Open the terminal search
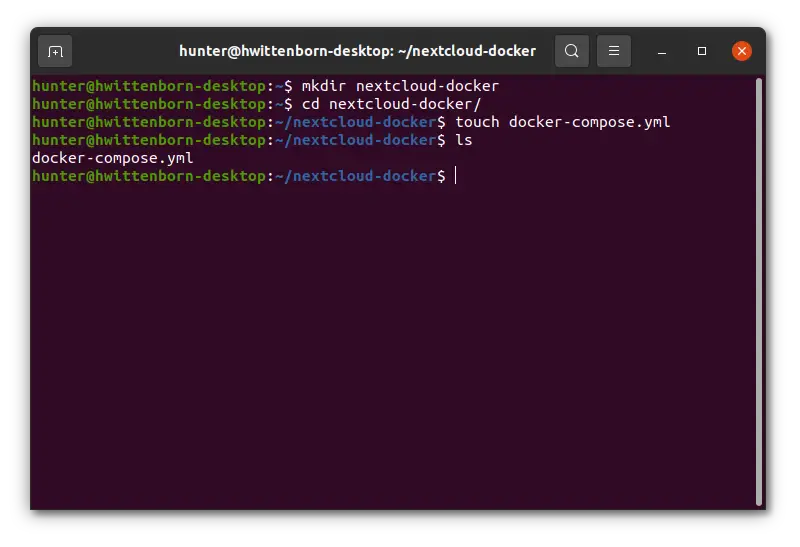Image resolution: width=800 pixels, height=547 pixels. point(571,51)
